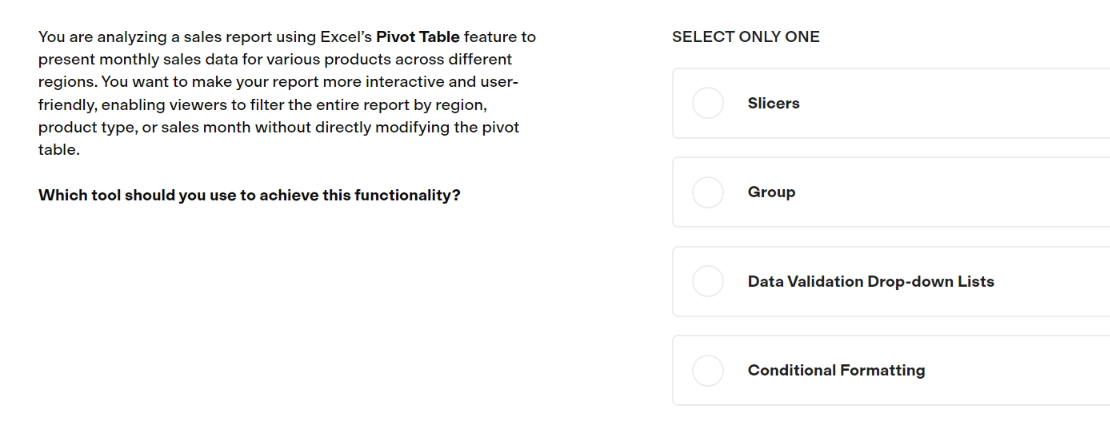The height and width of the screenshot is (439, 1110).
Task: Click blank space inside the Group answer card
Action: 956,193
